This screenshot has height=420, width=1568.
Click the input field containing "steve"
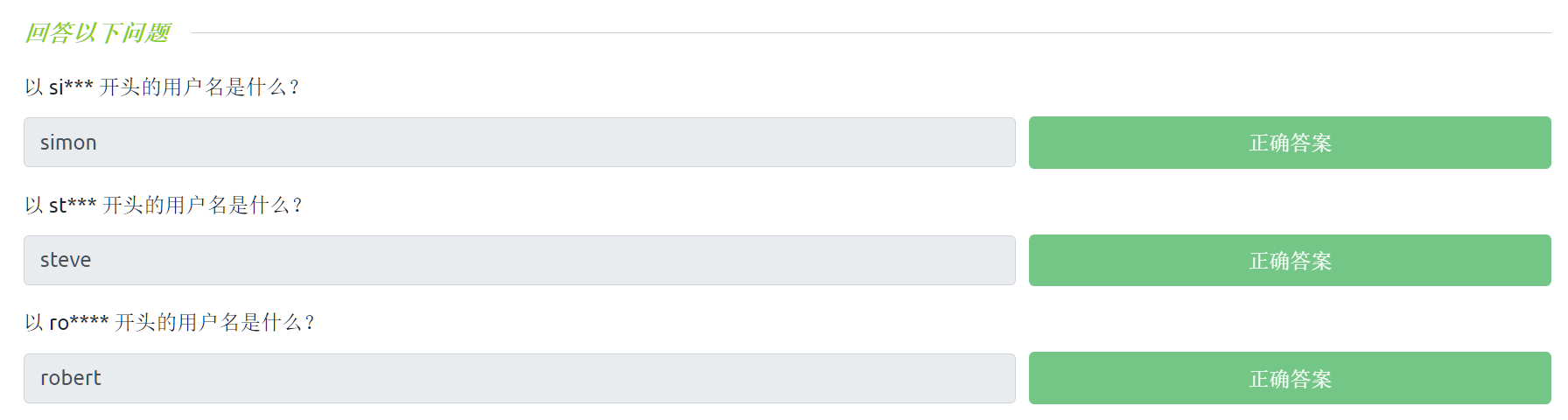tap(519, 260)
